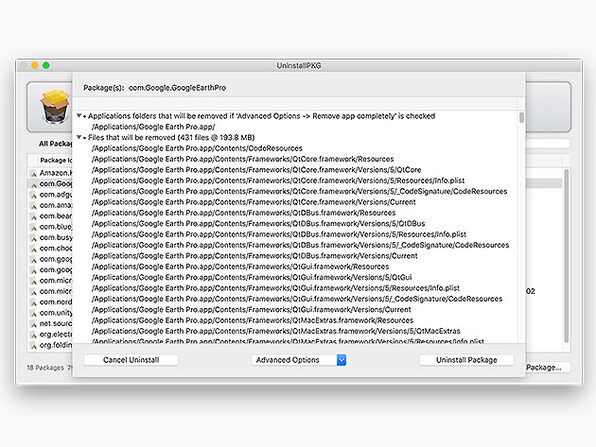Viewport: 596px width, 447px height.
Task: Click the package icon beside org.foldin
Action: (34, 346)
